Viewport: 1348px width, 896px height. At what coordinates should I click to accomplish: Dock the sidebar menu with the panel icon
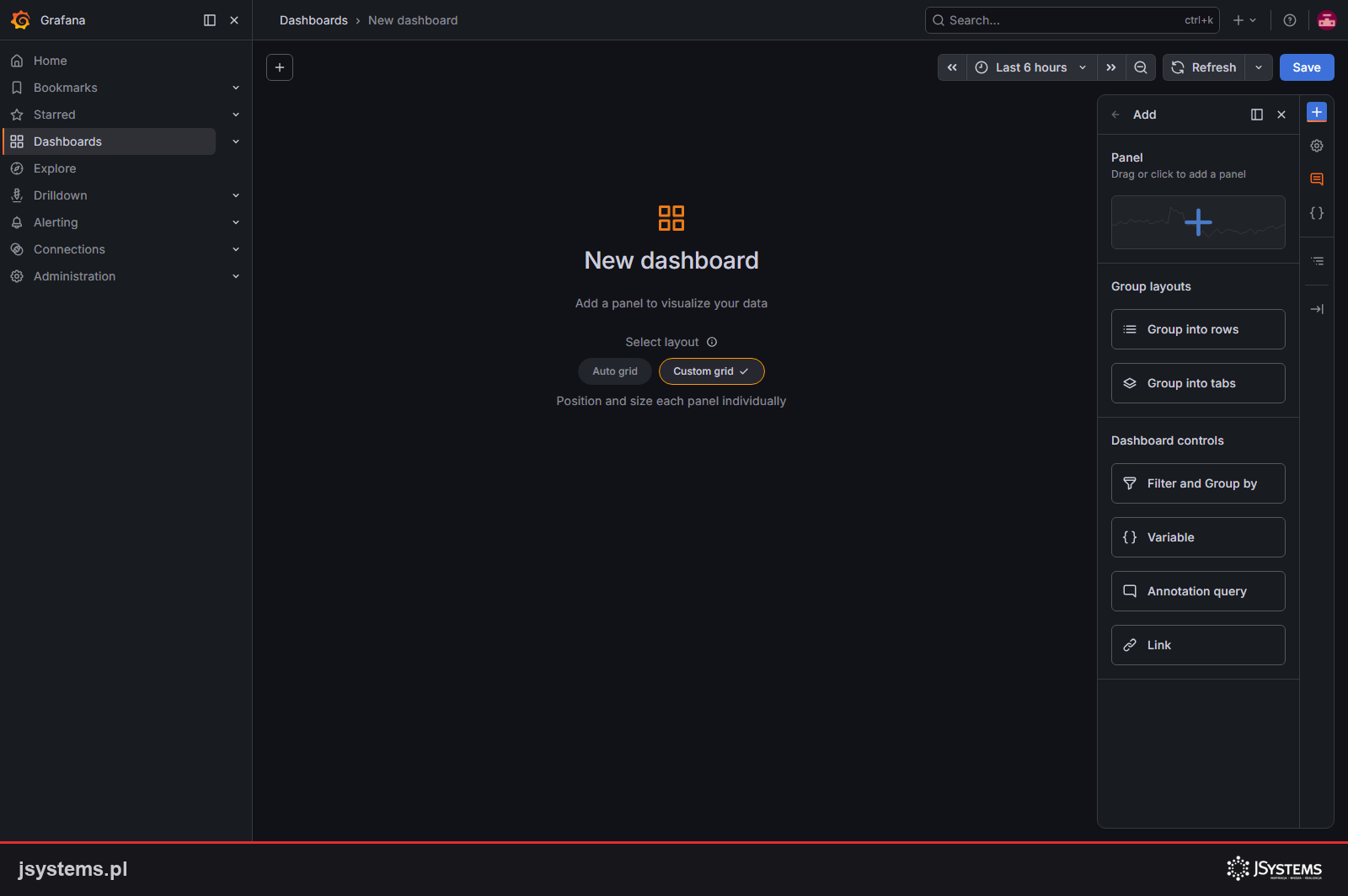click(210, 20)
